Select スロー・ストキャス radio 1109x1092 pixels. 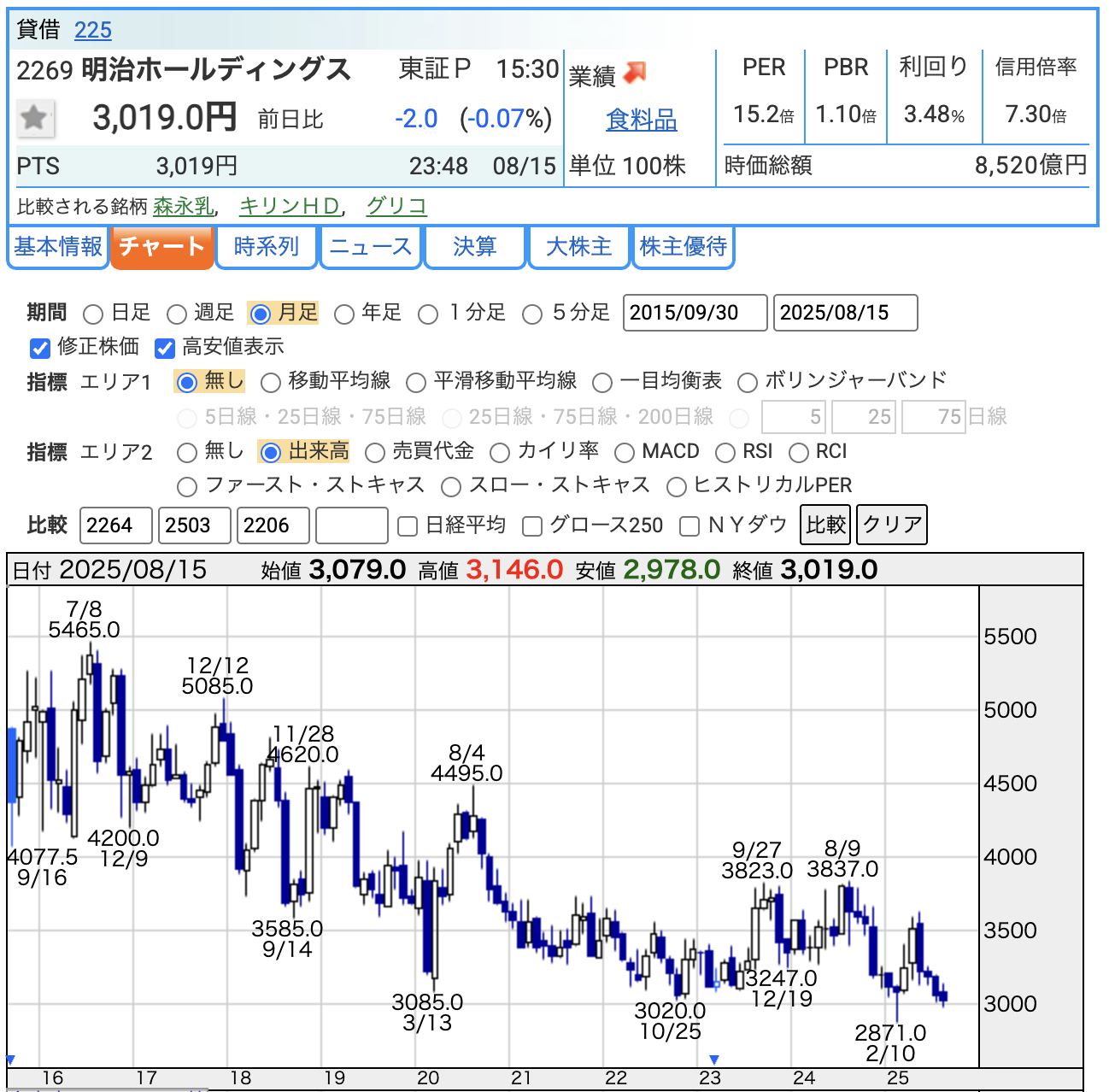451,487
